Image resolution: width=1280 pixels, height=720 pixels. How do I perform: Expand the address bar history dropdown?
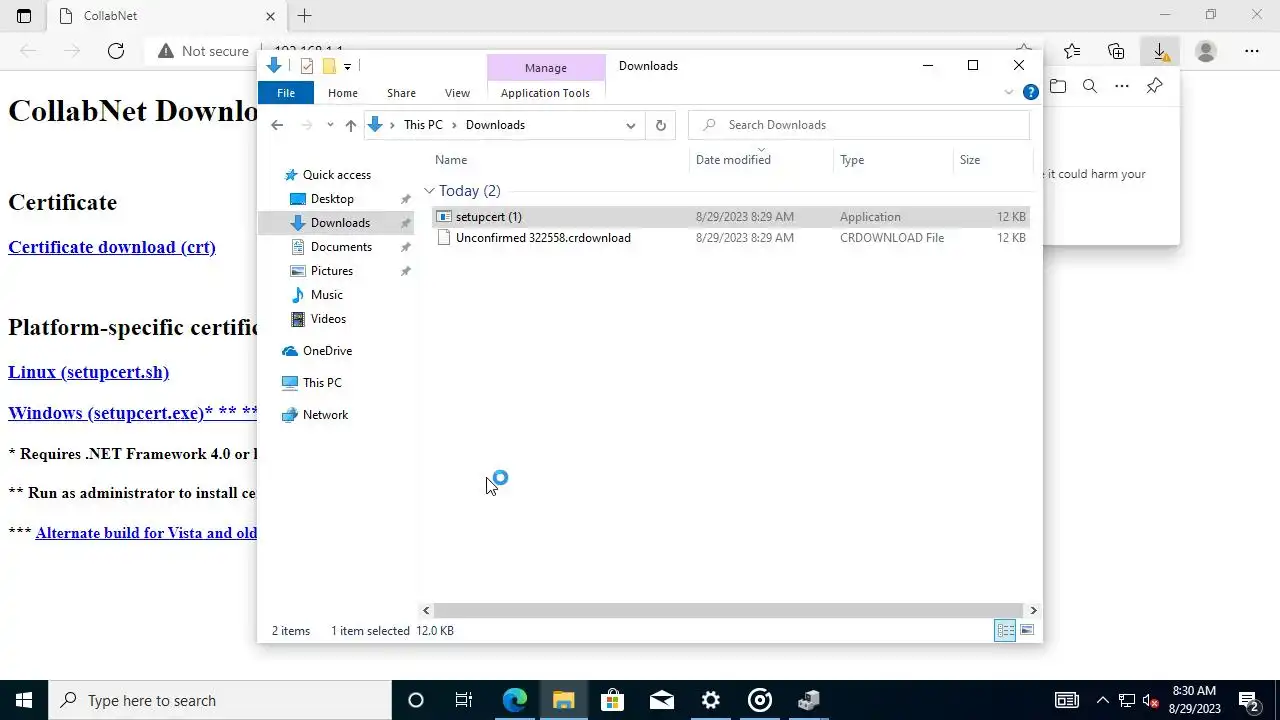[631, 125]
